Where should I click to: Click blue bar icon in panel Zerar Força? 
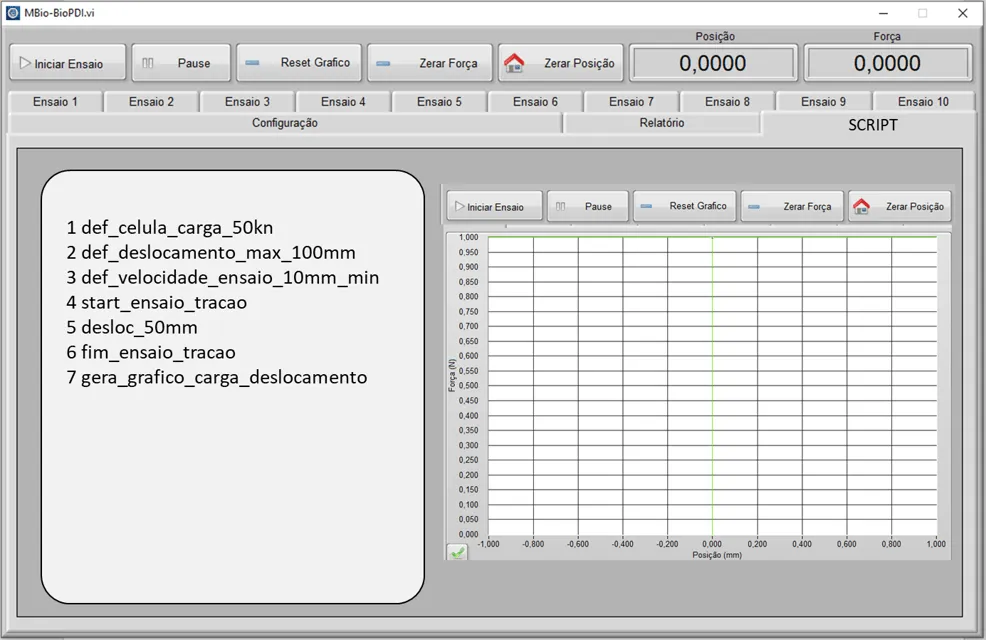coord(754,207)
